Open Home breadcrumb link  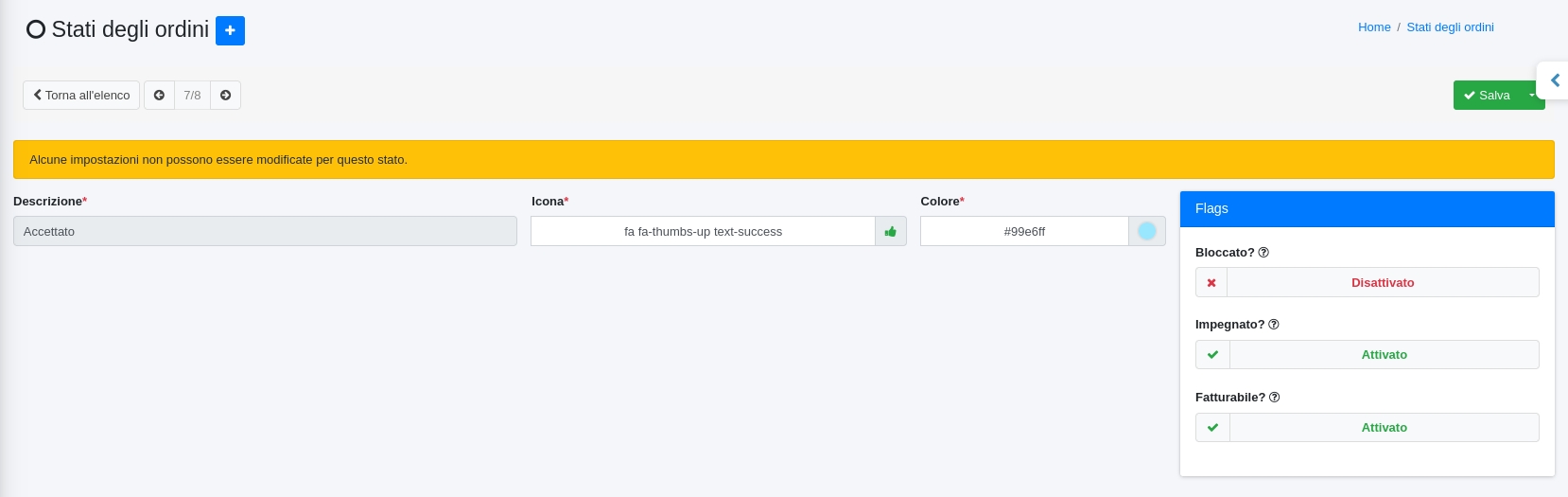(1373, 27)
